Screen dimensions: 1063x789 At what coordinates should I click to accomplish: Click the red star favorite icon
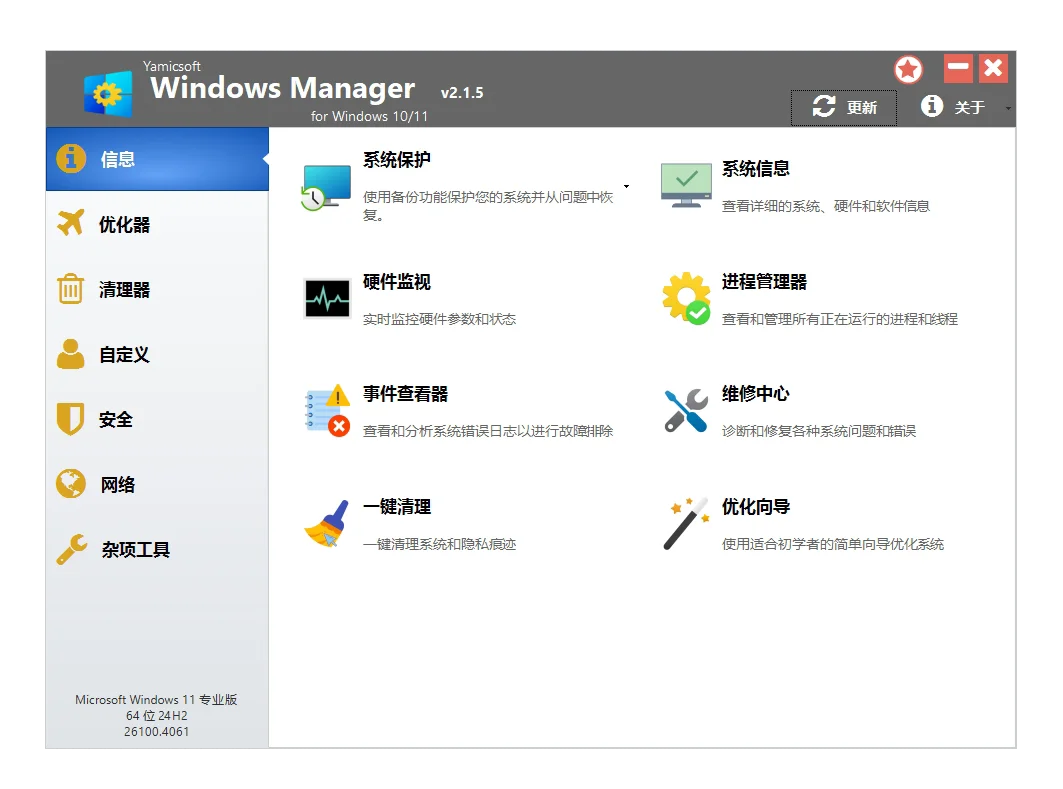[908, 69]
